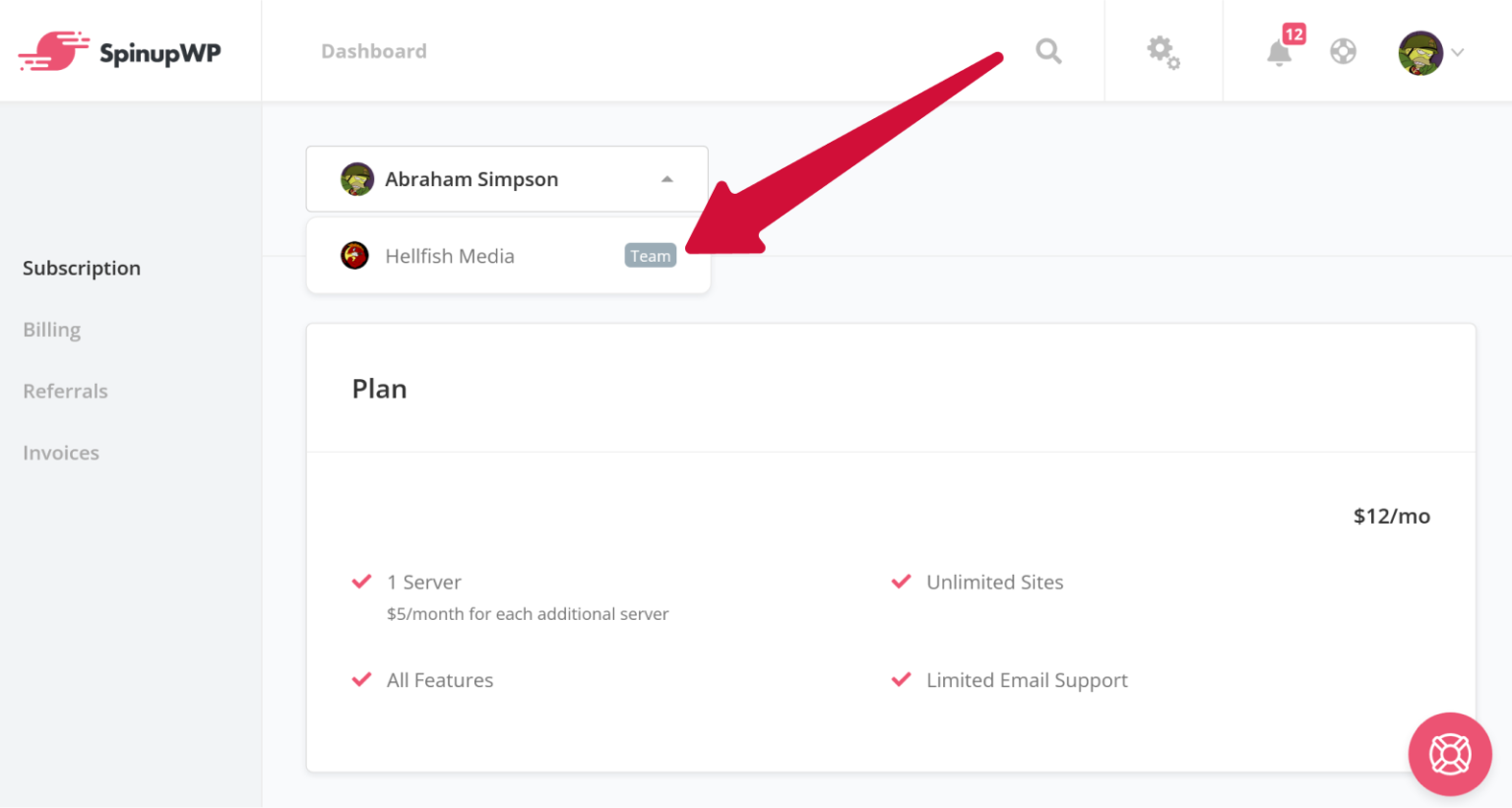Click the $12/mo price label

click(x=1391, y=516)
